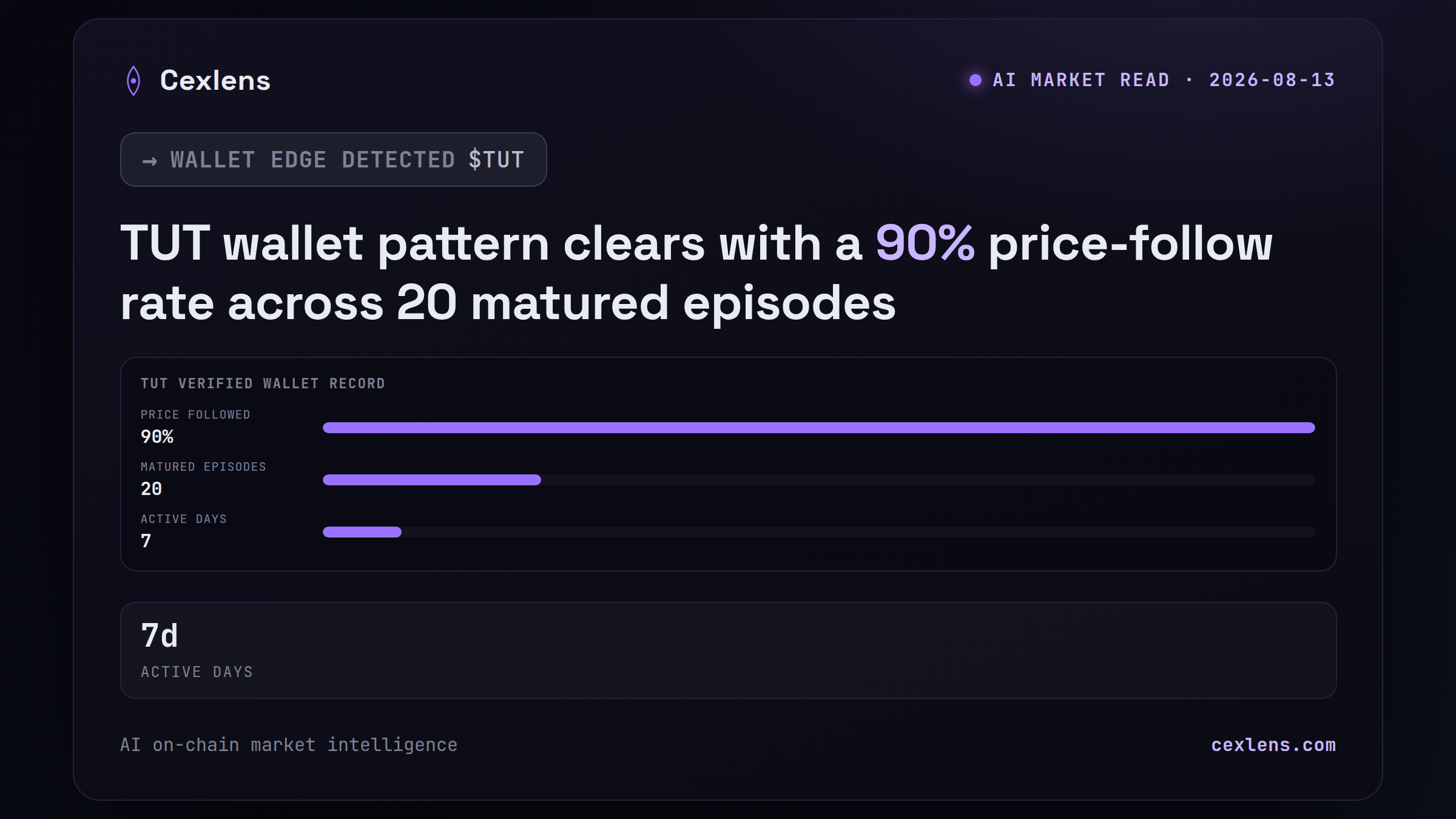Click the Active Days value 7
This screenshot has height=819, width=1456.
pyautogui.click(x=146, y=541)
